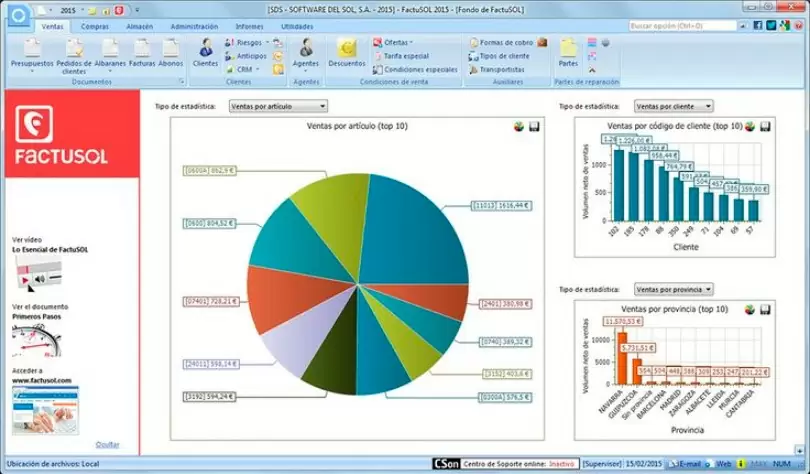This screenshot has height=474, width=810.
Task: Open the Documentos group dialog launcher
Action: point(182,82)
